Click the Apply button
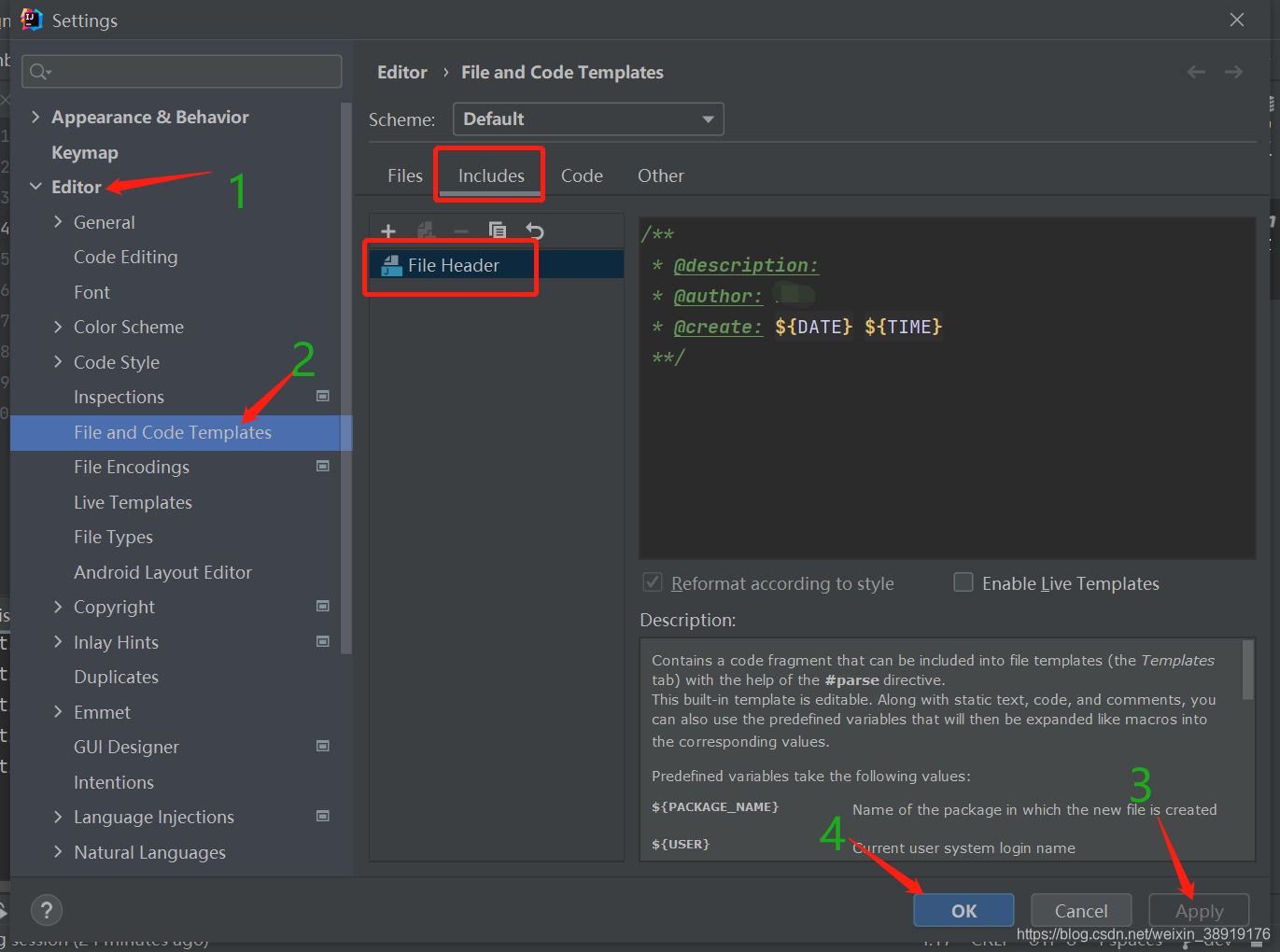 click(x=1199, y=911)
